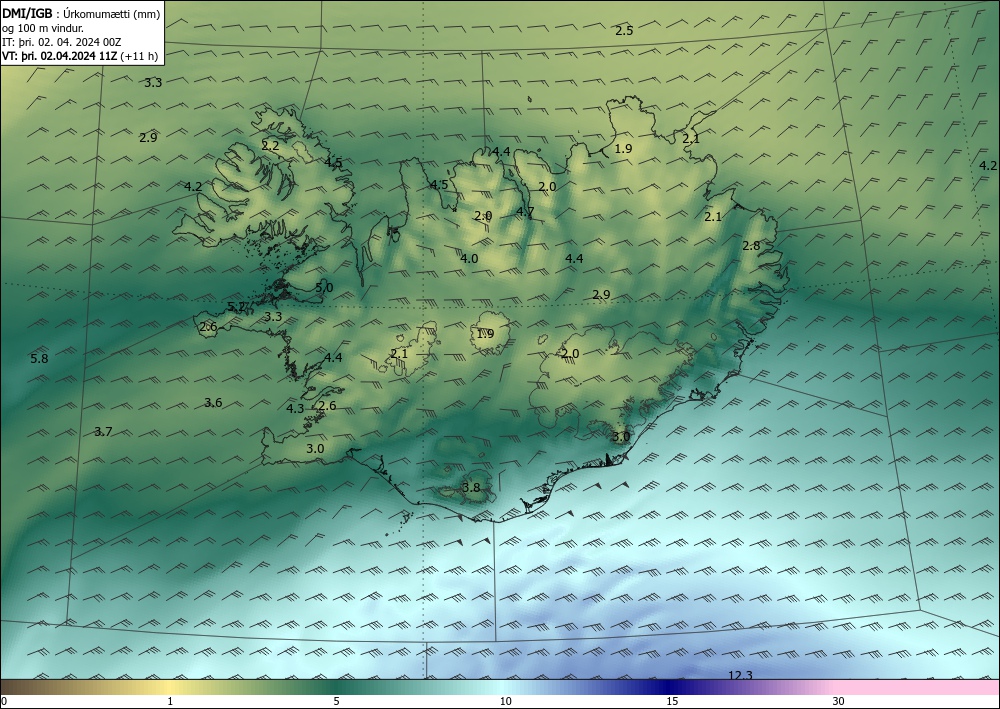This screenshot has width=1000, height=709.
Task: Click the 'og 100 m vindur.' legend line
Action: tap(42, 28)
